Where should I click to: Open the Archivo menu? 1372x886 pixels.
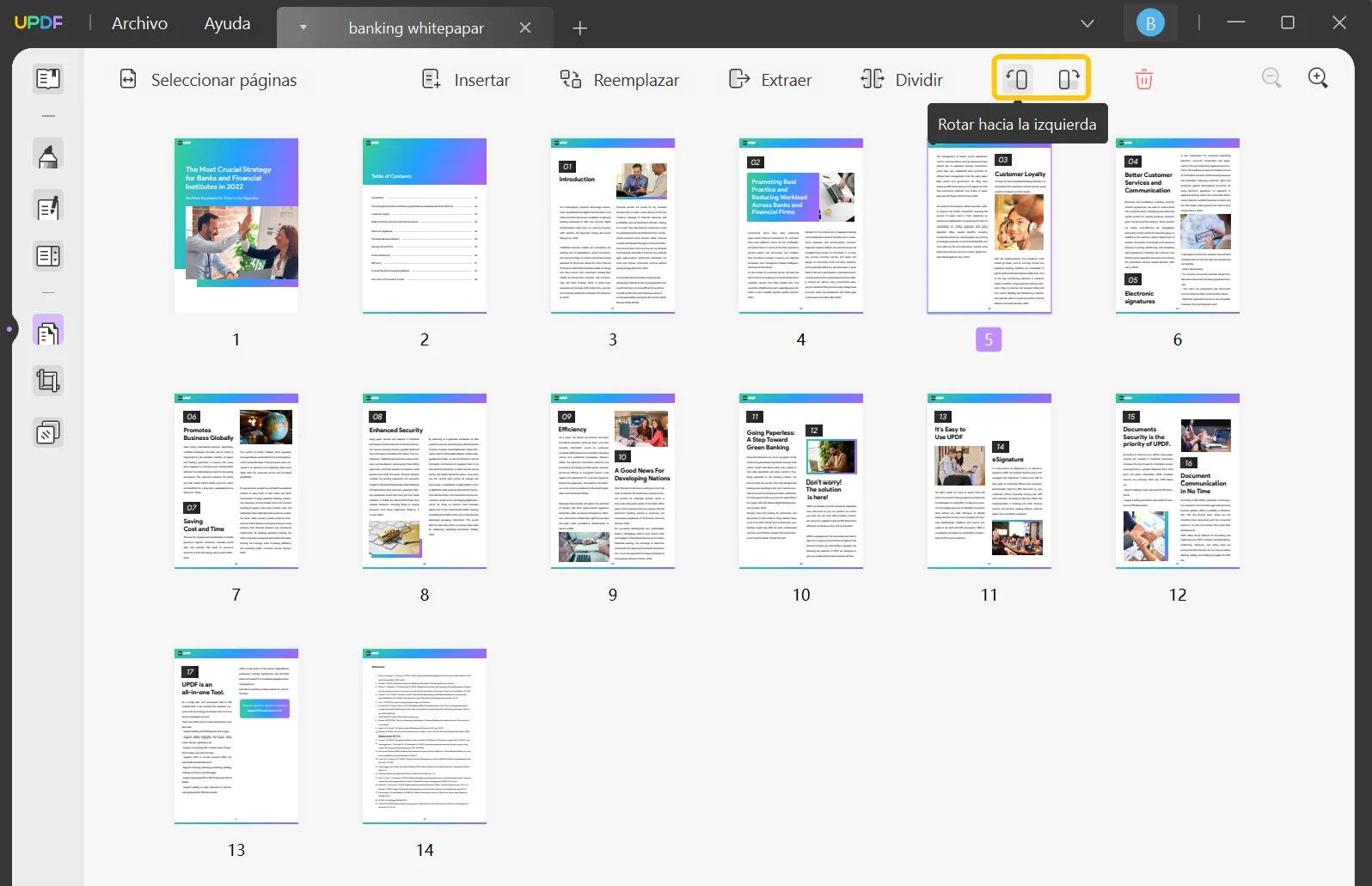(x=139, y=23)
